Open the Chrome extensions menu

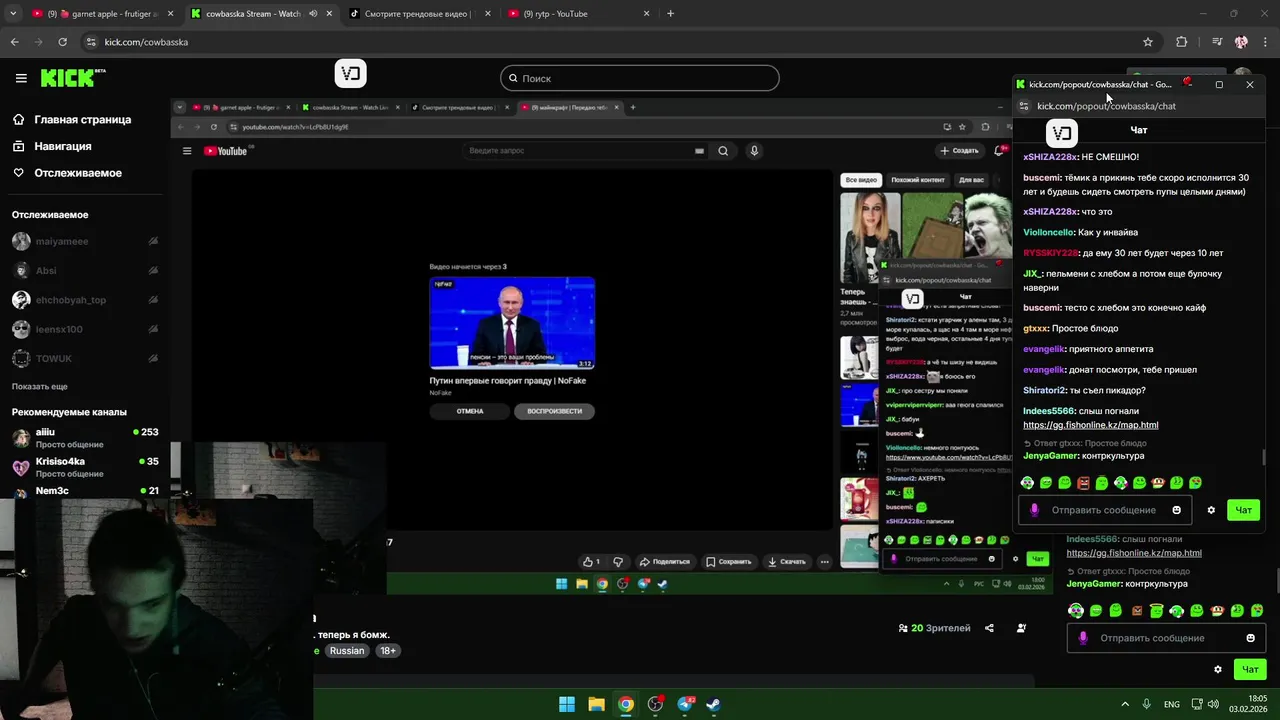1182,42
